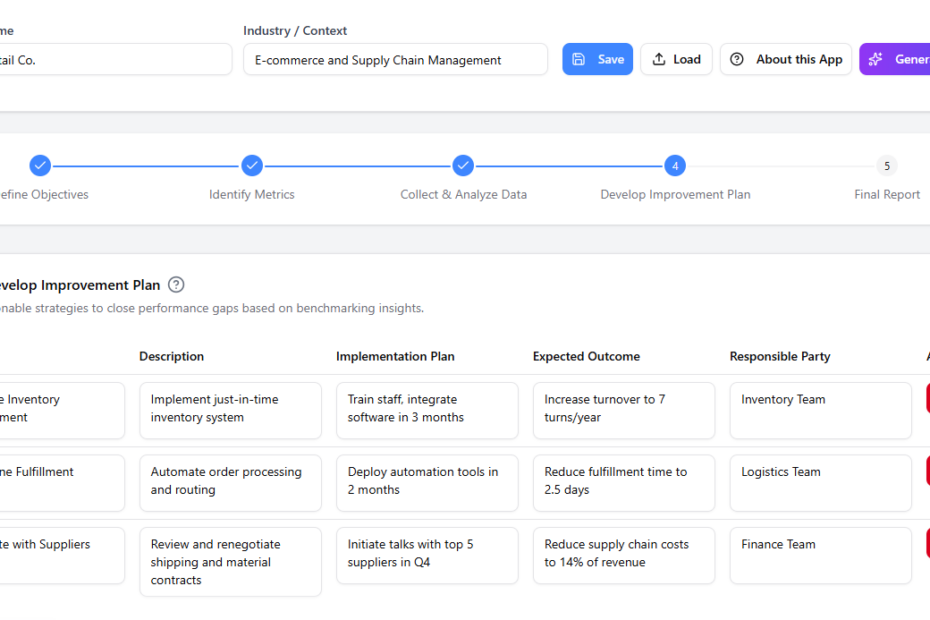The image size is (930, 620).
Task: Load a previously saved project
Action: click(x=676, y=59)
